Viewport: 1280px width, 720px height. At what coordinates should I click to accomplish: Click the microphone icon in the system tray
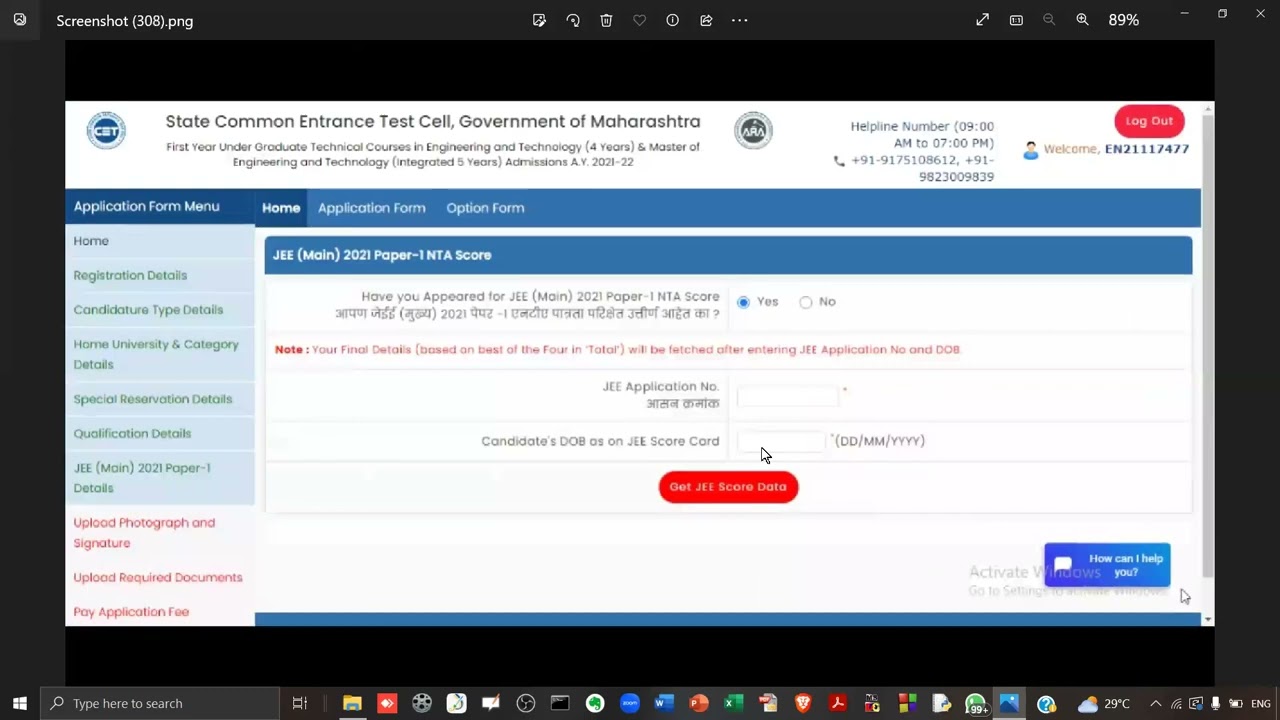[1215, 703]
